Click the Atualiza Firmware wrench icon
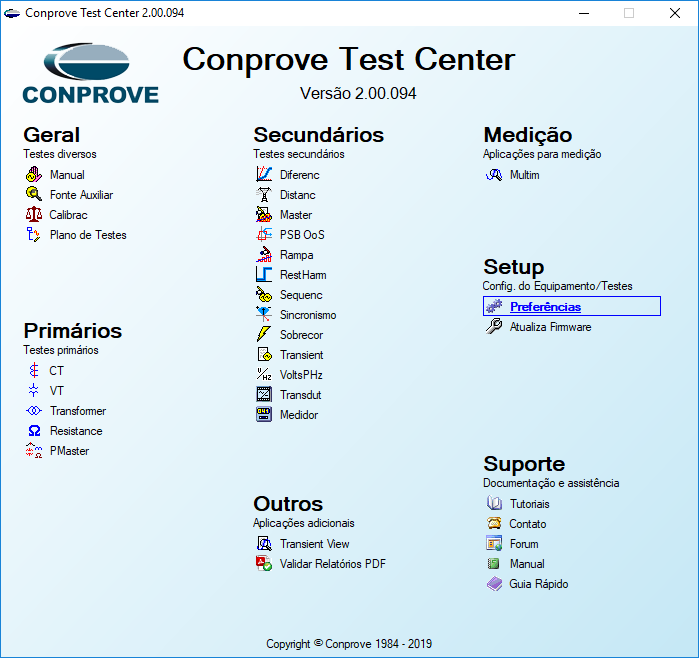 tap(494, 326)
